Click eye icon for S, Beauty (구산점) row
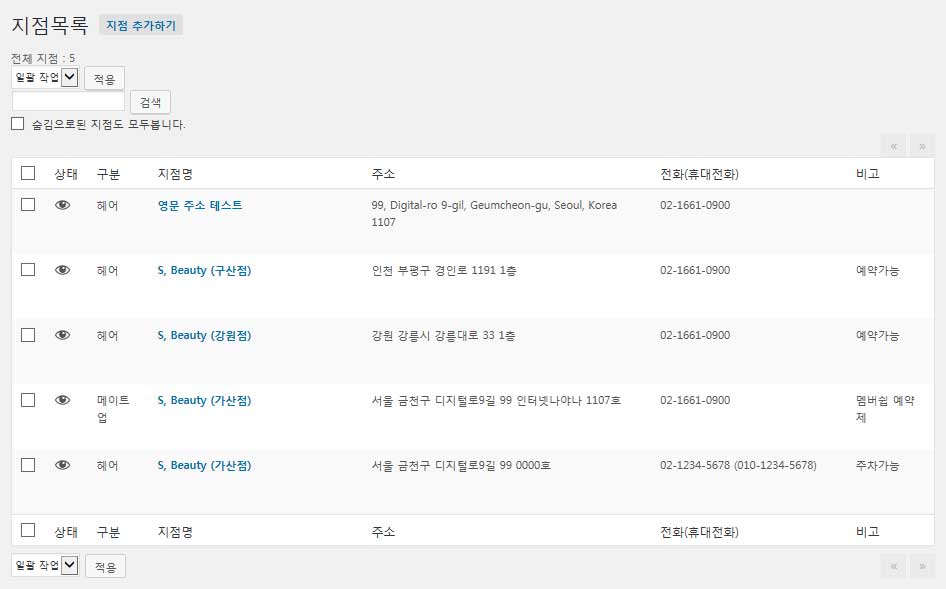This screenshot has width=946, height=589. pyautogui.click(x=62, y=270)
